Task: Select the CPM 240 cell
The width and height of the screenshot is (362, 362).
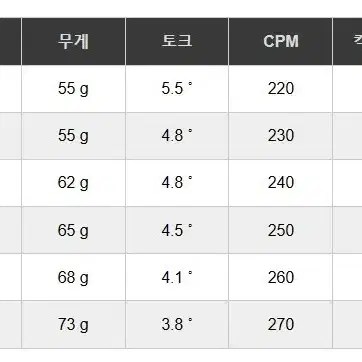Action: coord(281,183)
